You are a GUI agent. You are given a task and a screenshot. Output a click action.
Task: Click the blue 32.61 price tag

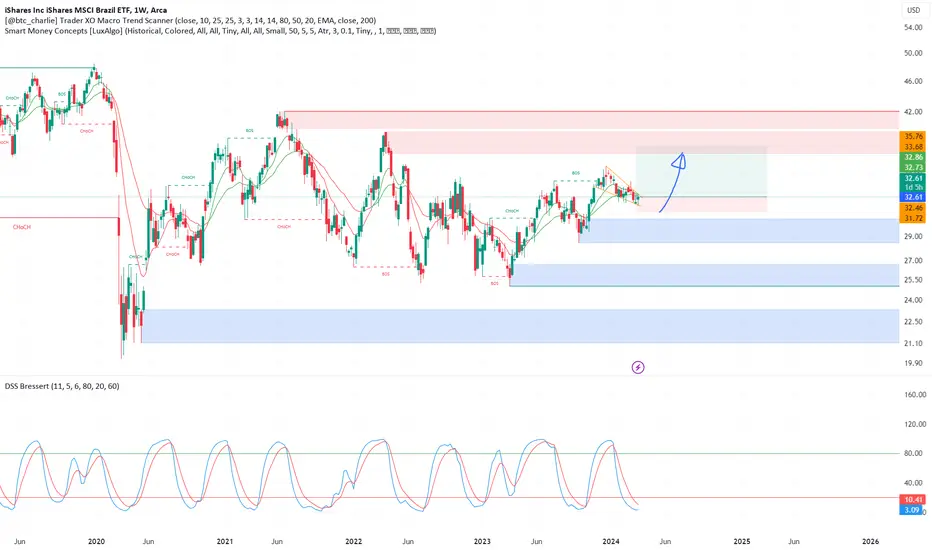(x=914, y=197)
